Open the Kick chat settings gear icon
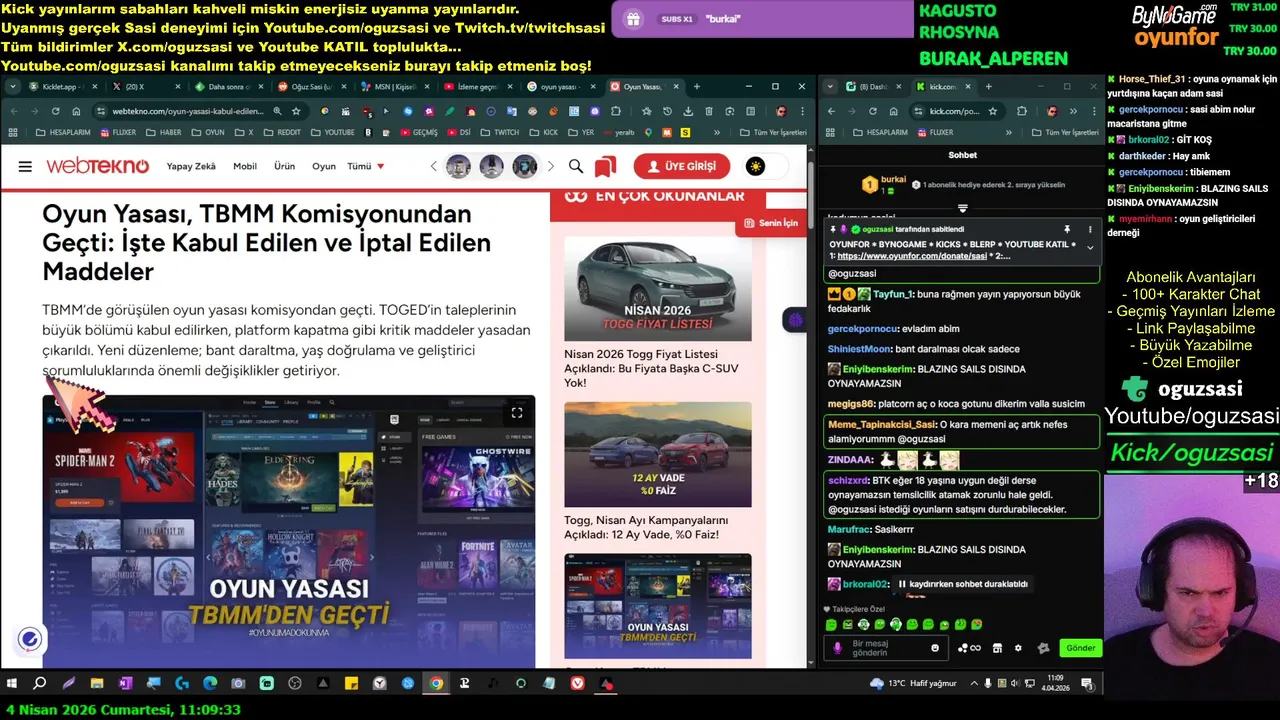The height and width of the screenshot is (720, 1280). pos(1019,648)
